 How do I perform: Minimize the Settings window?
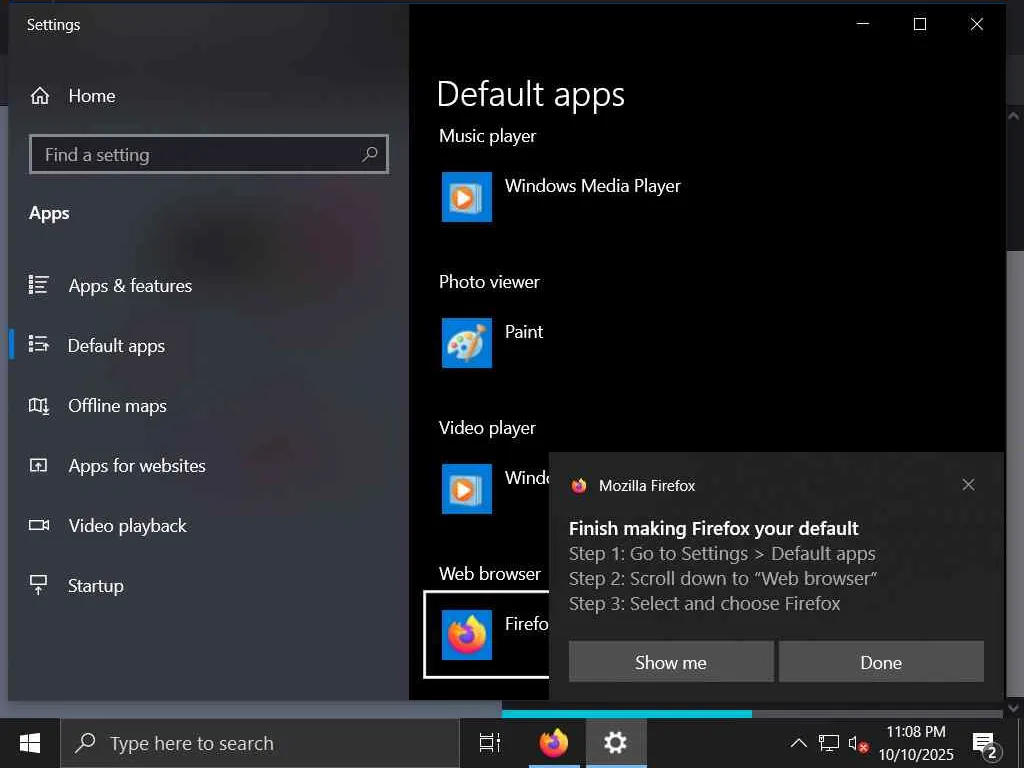(863, 24)
